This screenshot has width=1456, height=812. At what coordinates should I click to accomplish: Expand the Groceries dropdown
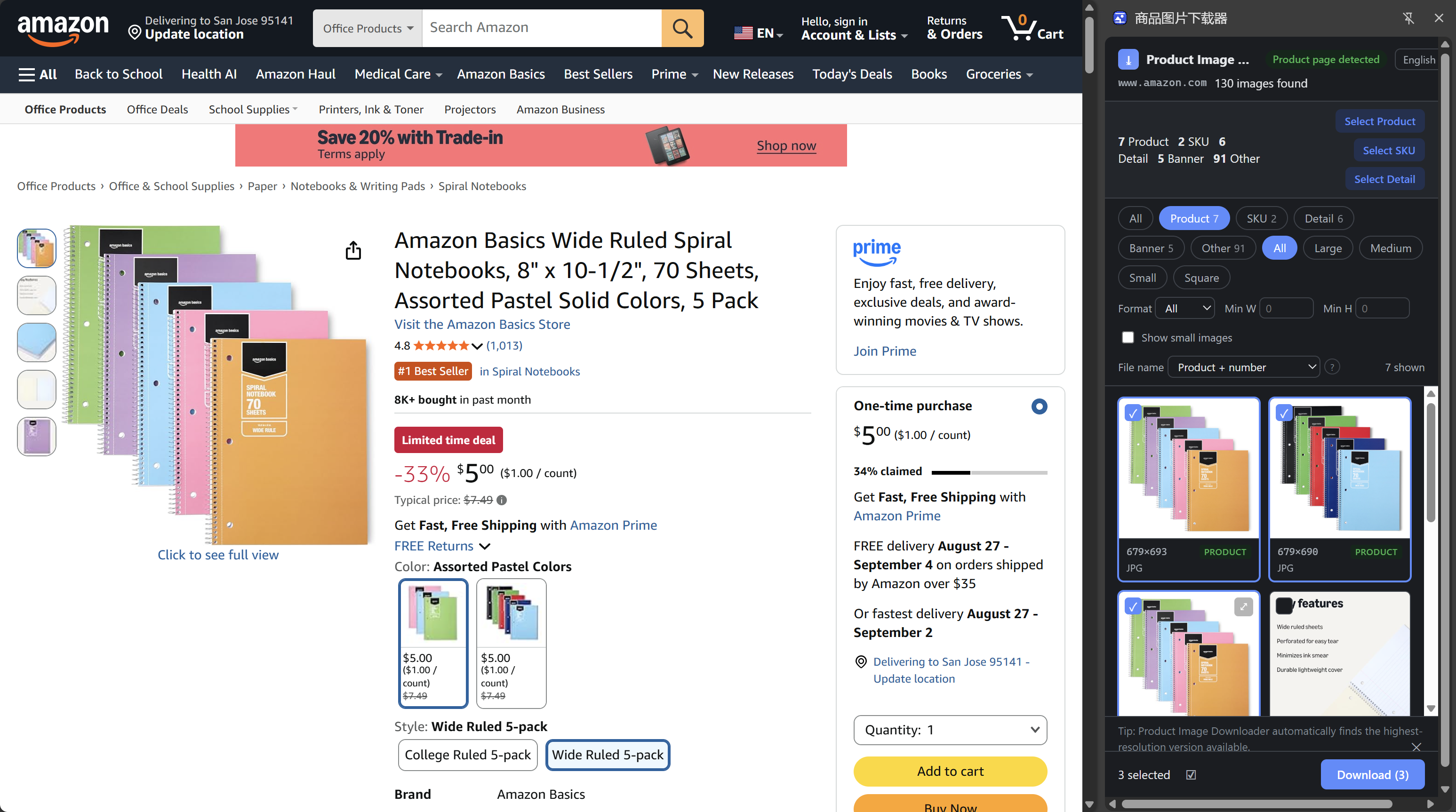(x=999, y=74)
